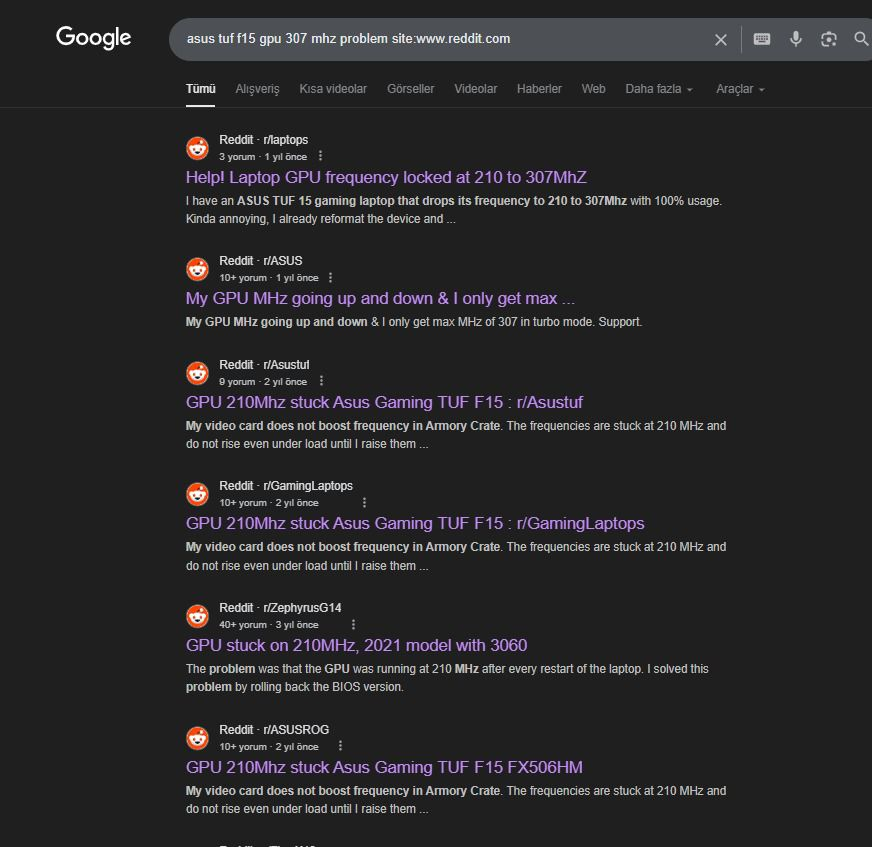Click 'Reddit · r/laptops' source line
This screenshot has width=872, height=847.
tap(264, 140)
